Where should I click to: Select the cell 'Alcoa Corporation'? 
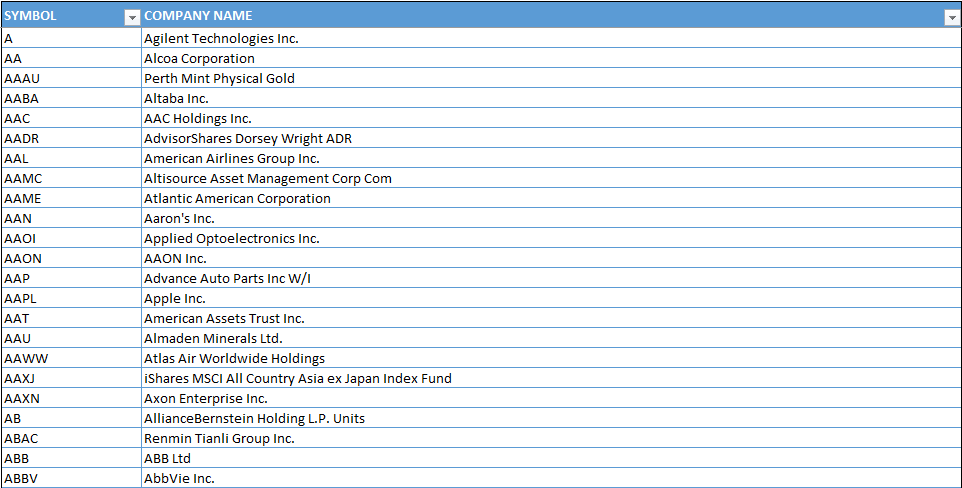point(551,58)
